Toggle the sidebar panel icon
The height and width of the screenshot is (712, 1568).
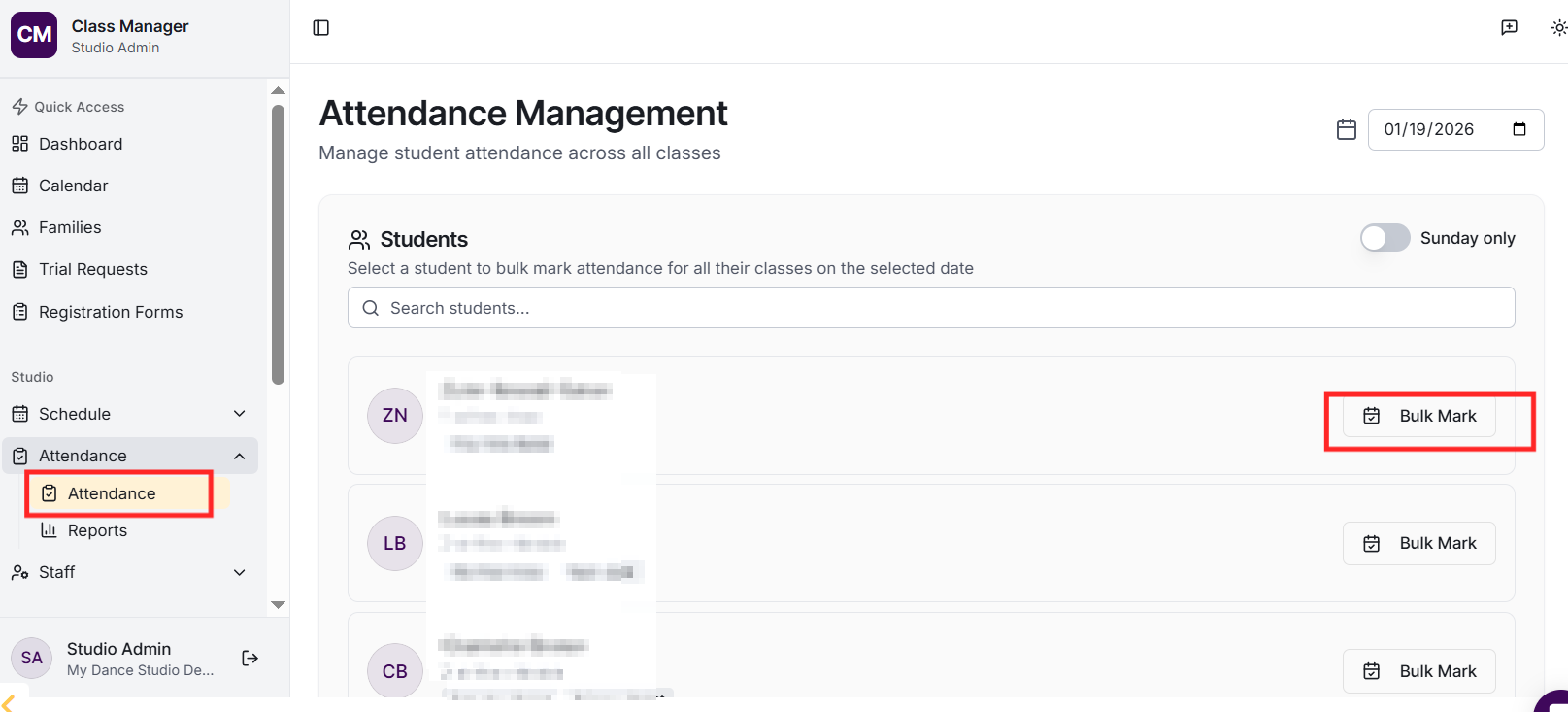321,28
